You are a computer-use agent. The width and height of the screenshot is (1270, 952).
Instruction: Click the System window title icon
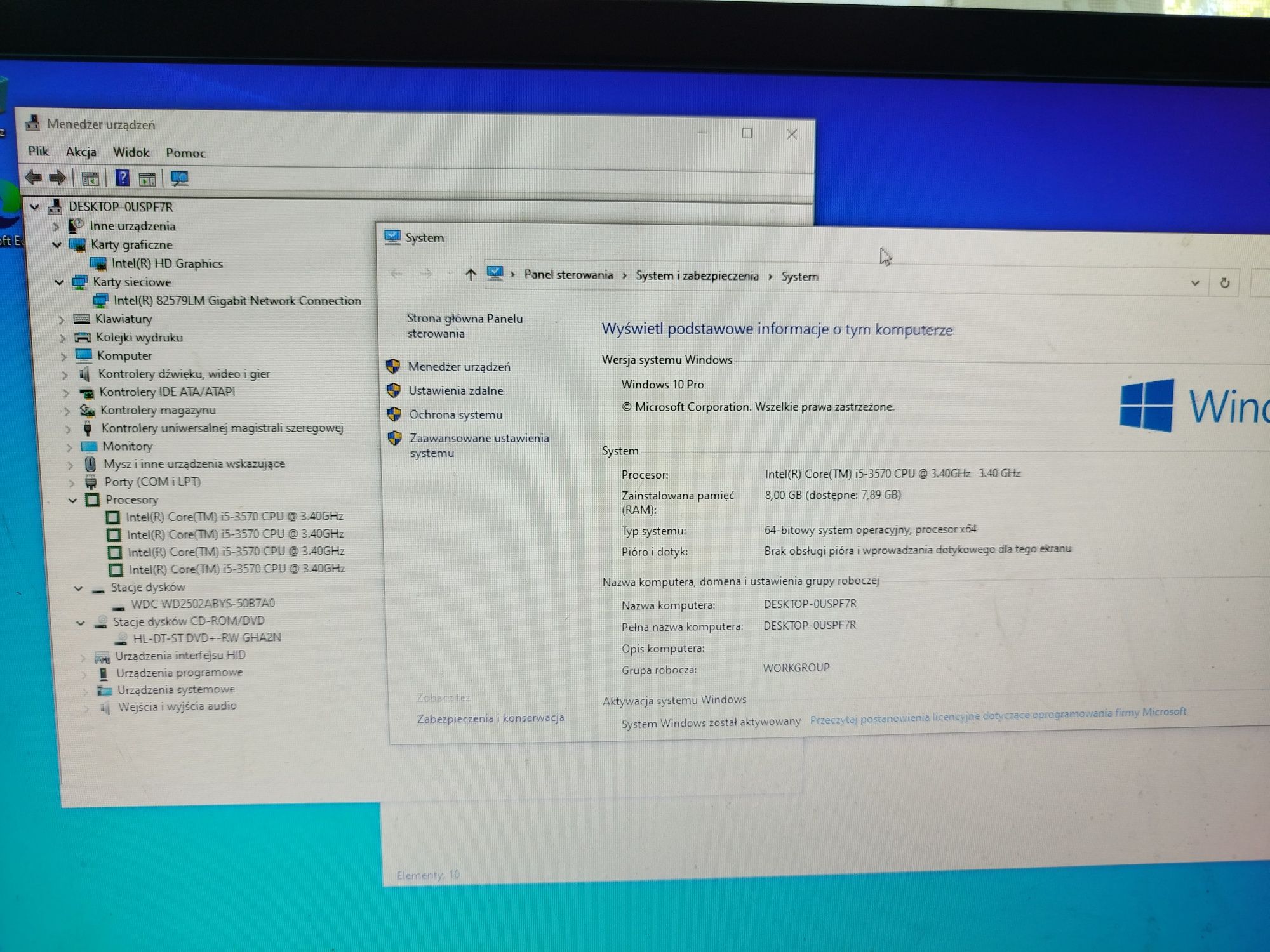click(x=392, y=237)
